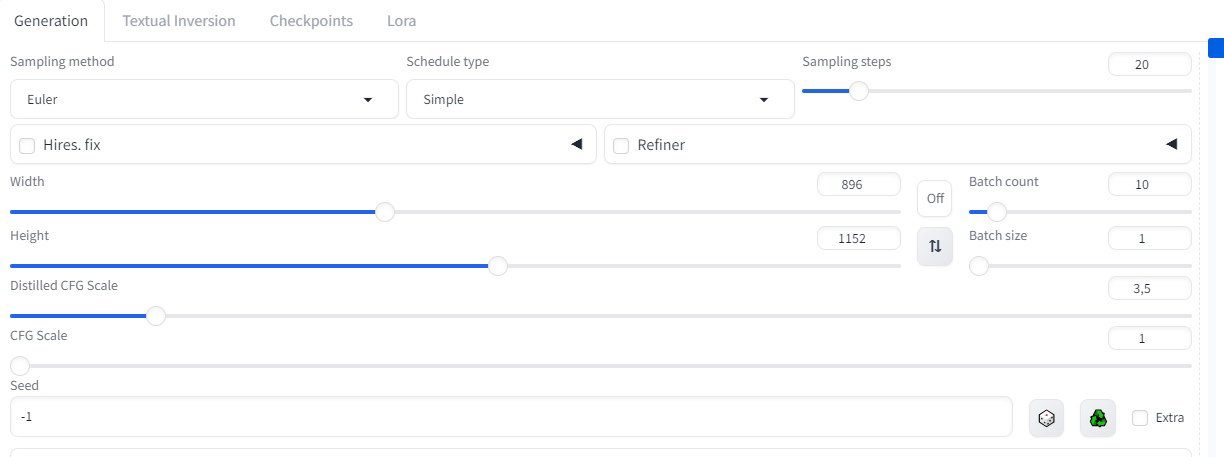Swap width and height with the arrows icon

935,246
